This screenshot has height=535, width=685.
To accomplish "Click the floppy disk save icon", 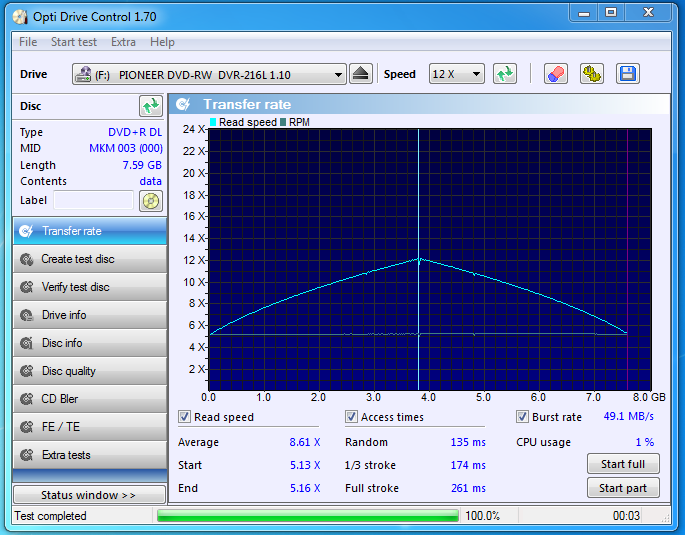I will 628,74.
